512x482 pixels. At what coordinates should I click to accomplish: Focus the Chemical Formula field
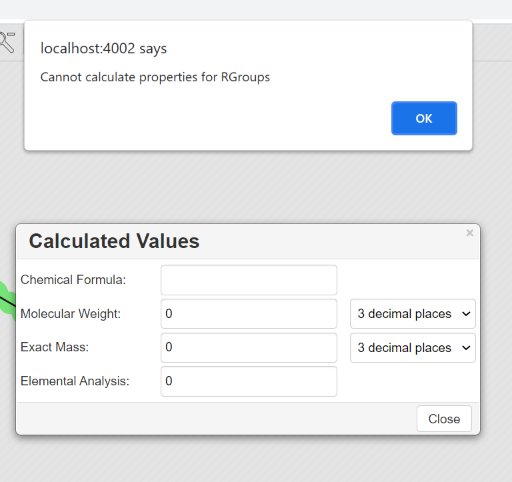point(249,280)
